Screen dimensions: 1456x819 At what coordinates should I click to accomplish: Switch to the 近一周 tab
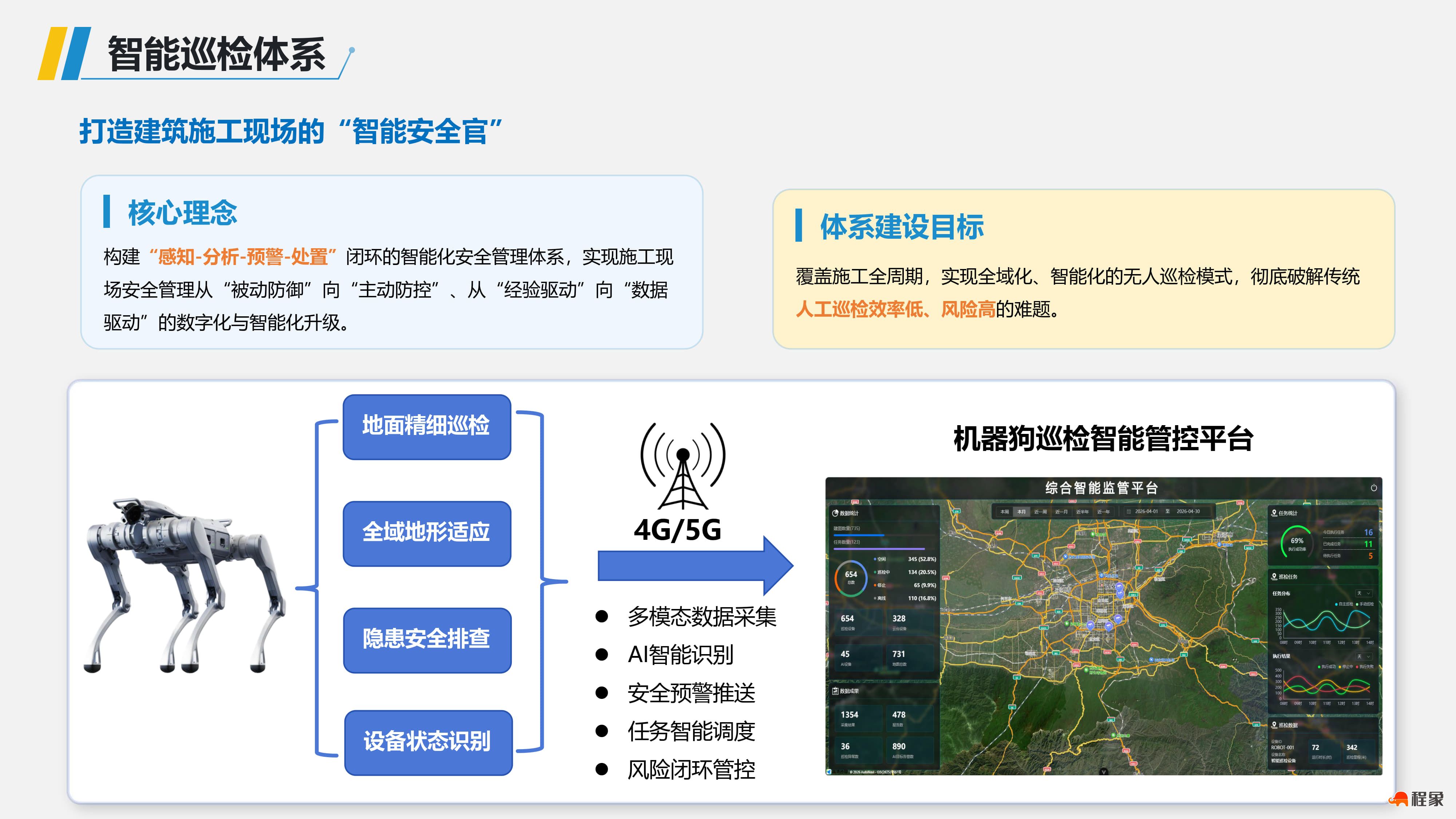pyautogui.click(x=1041, y=512)
